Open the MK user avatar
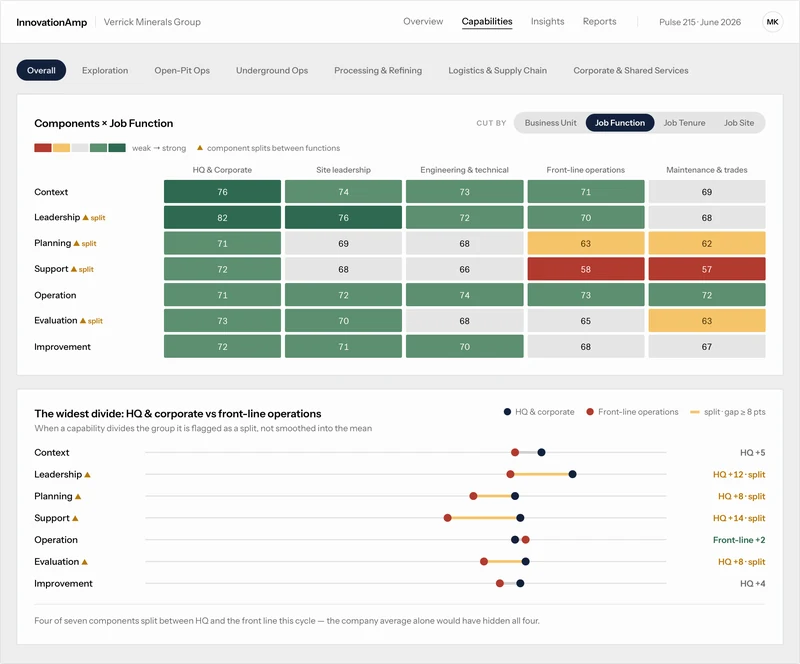The height and width of the screenshot is (664, 800). click(772, 22)
